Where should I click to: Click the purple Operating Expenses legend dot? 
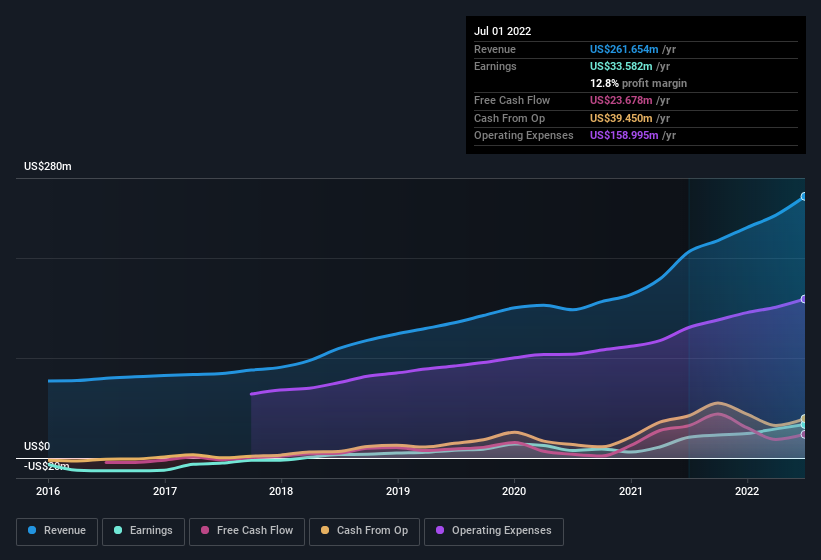coord(441,531)
